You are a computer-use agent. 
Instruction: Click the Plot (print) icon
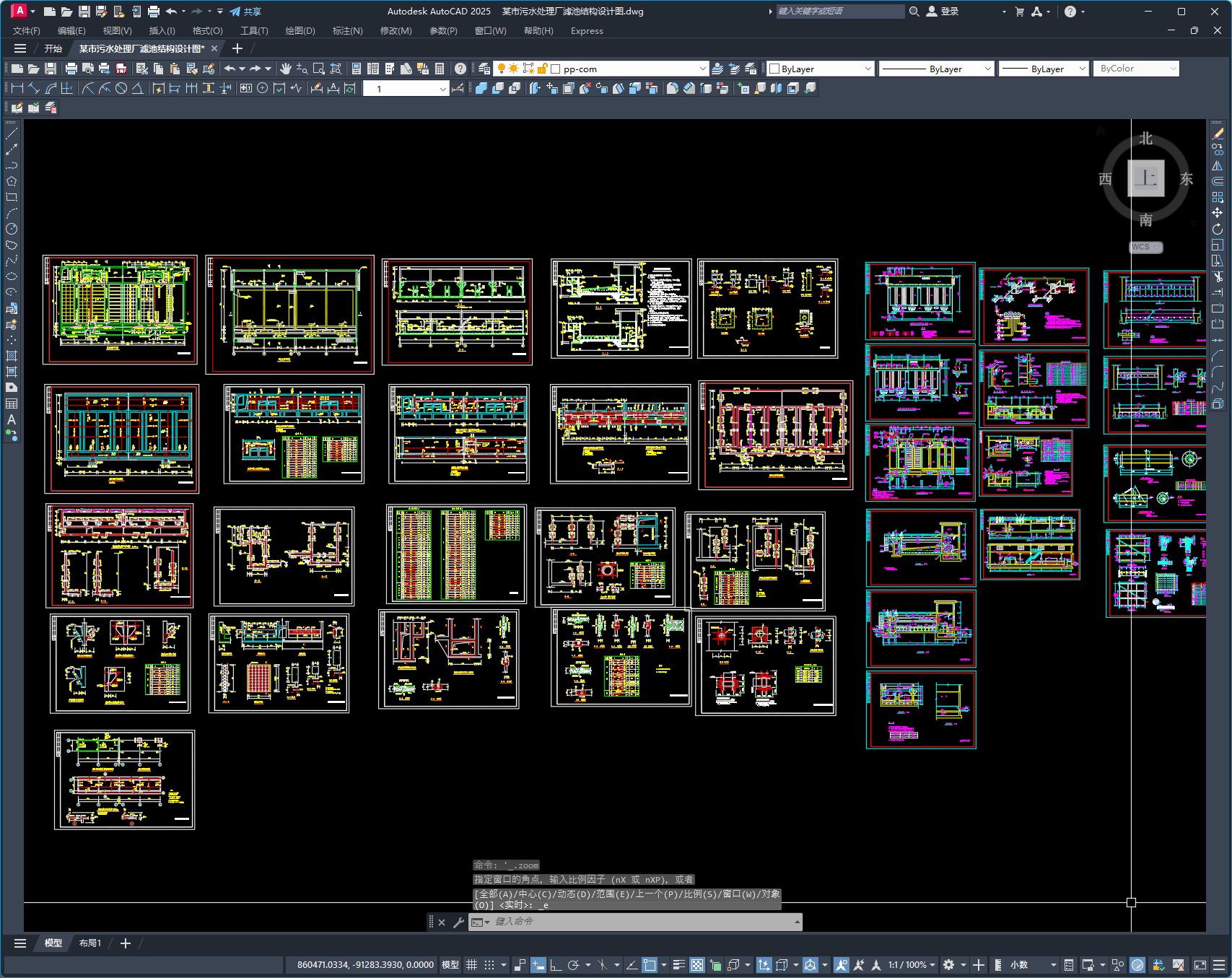[x=71, y=69]
